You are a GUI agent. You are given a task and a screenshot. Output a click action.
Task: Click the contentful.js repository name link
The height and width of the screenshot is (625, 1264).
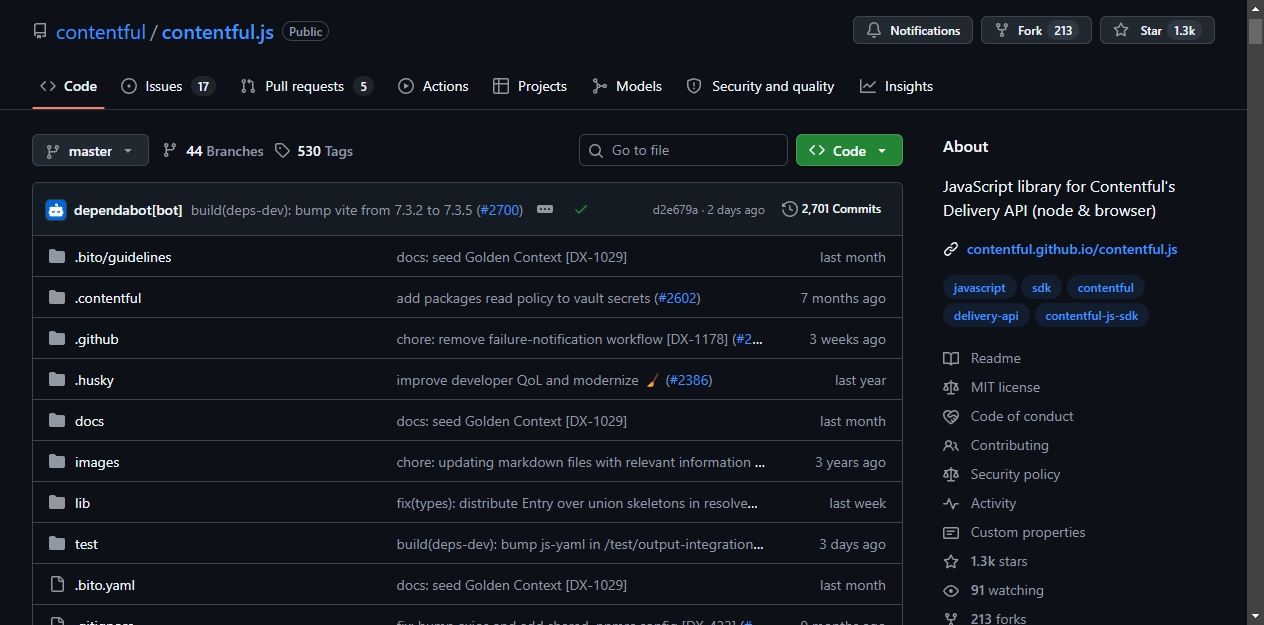tap(218, 31)
